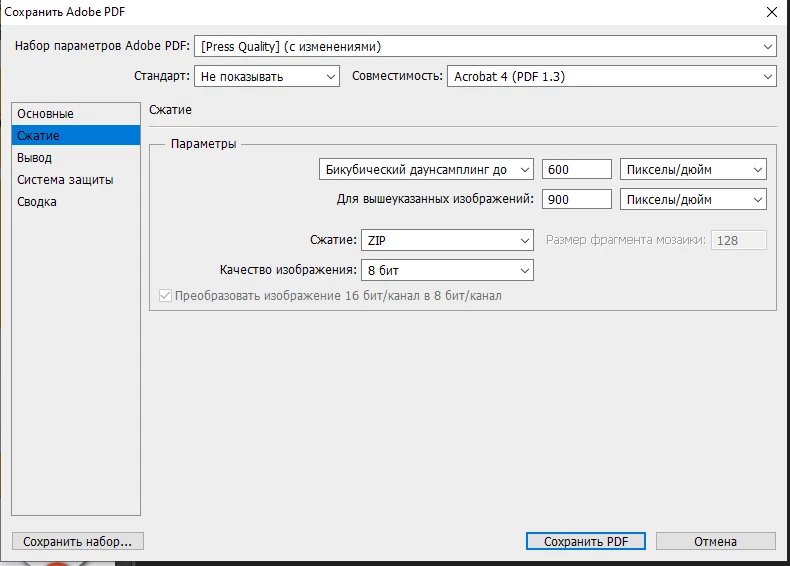Screen dimensions: 790x566
Task: Click the Сохранить набор button
Action: pyautogui.click(x=78, y=541)
